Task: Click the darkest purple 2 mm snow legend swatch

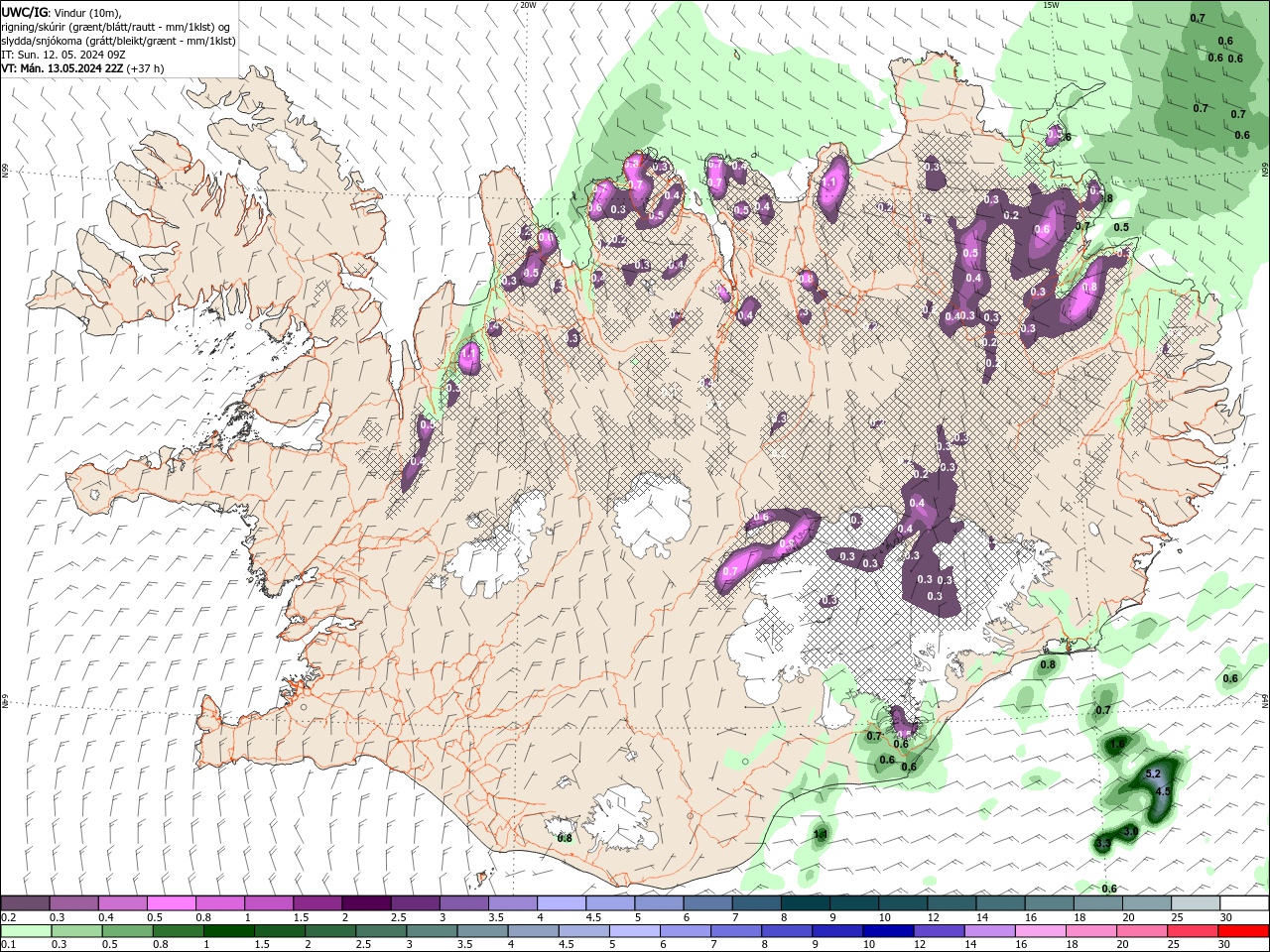Action: (365, 903)
